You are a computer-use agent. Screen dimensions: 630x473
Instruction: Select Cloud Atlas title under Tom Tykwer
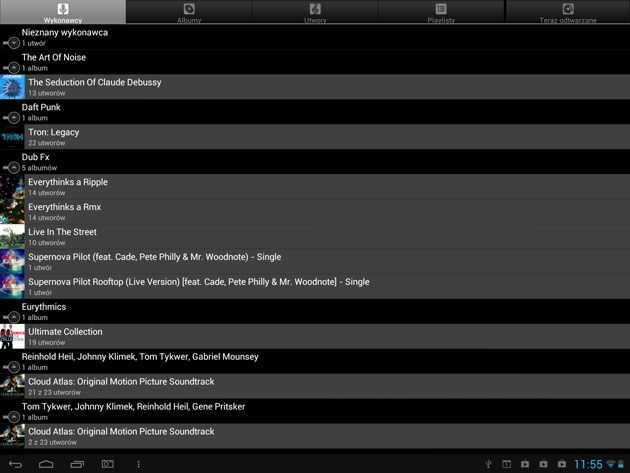click(121, 431)
